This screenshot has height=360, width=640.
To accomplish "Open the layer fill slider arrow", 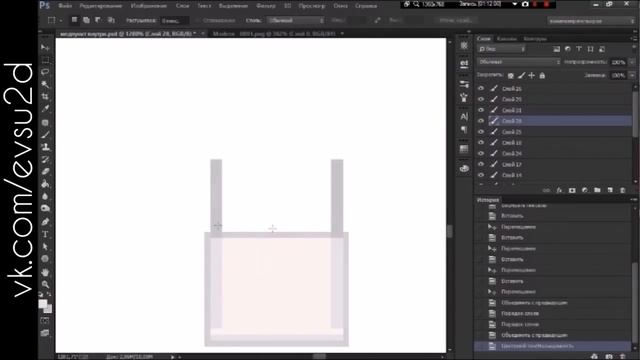I will 632,76.
